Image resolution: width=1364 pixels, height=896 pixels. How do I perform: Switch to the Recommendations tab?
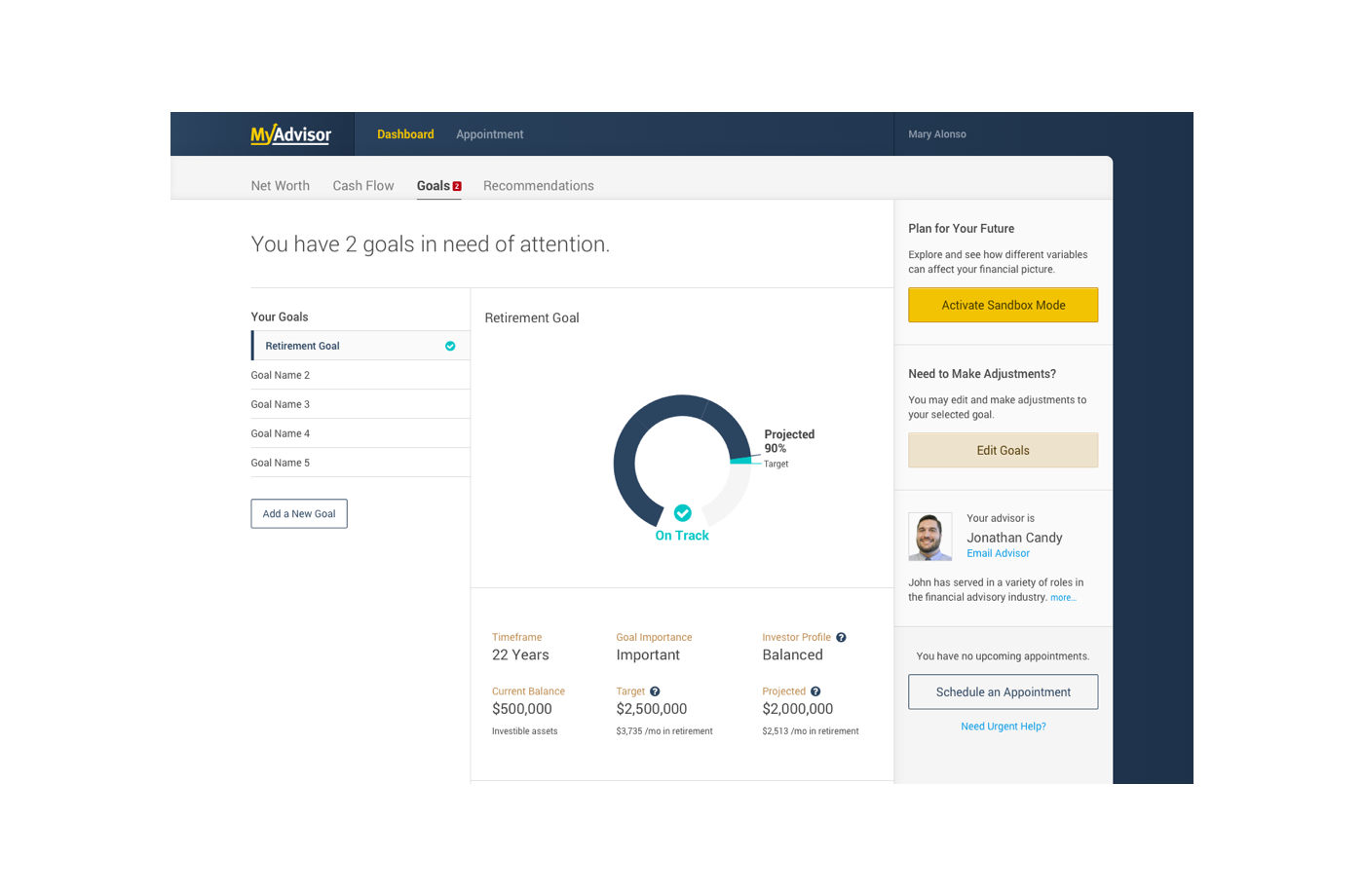pyautogui.click(x=538, y=186)
